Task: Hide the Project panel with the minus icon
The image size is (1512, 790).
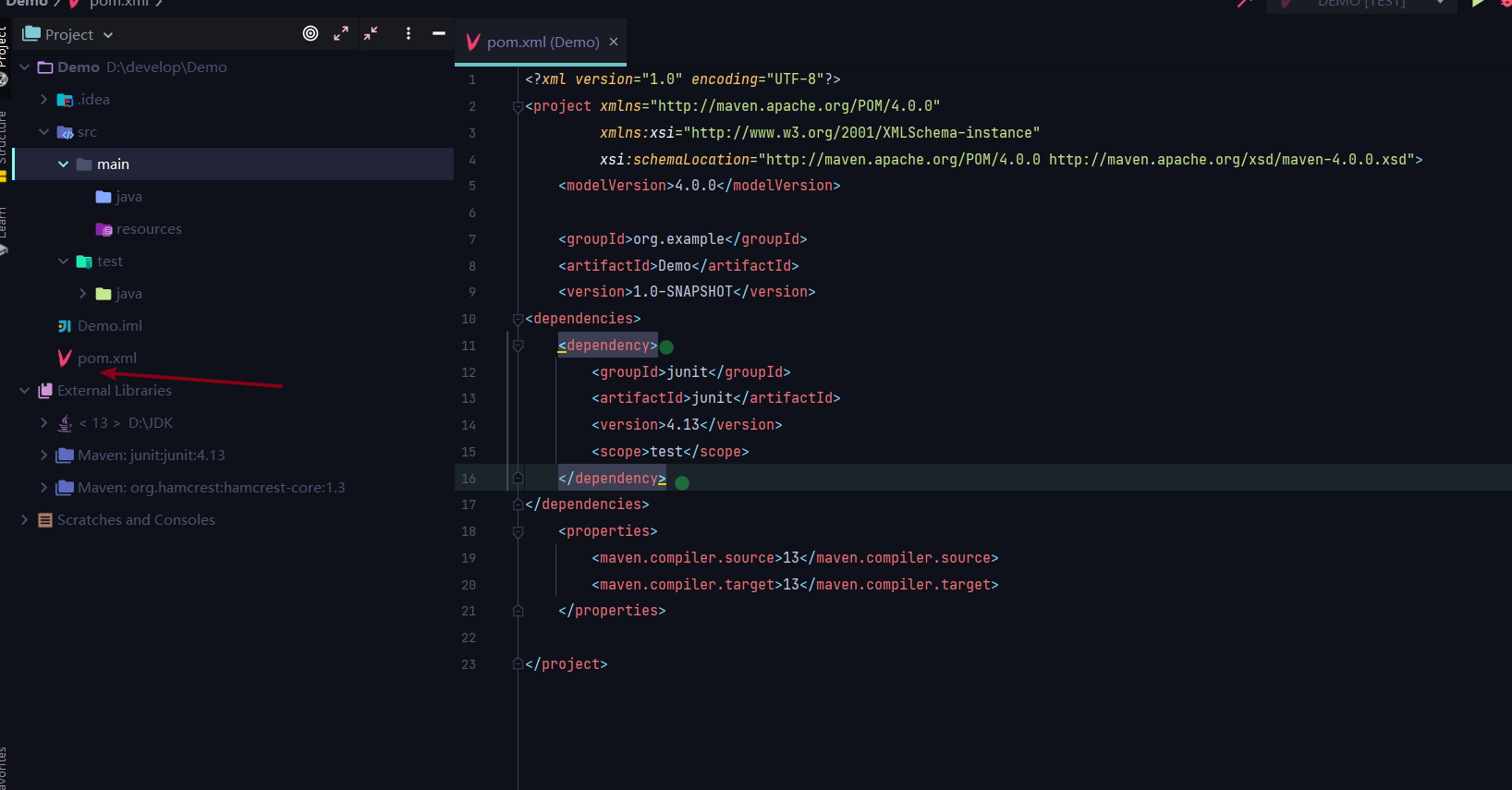Action: pyautogui.click(x=439, y=33)
